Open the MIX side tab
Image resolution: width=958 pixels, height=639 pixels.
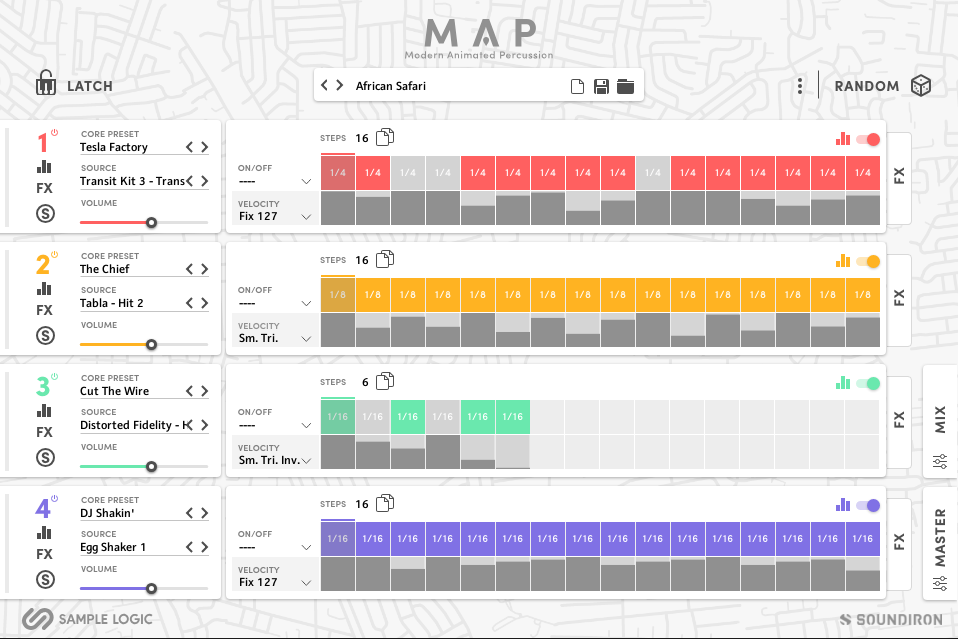940,420
